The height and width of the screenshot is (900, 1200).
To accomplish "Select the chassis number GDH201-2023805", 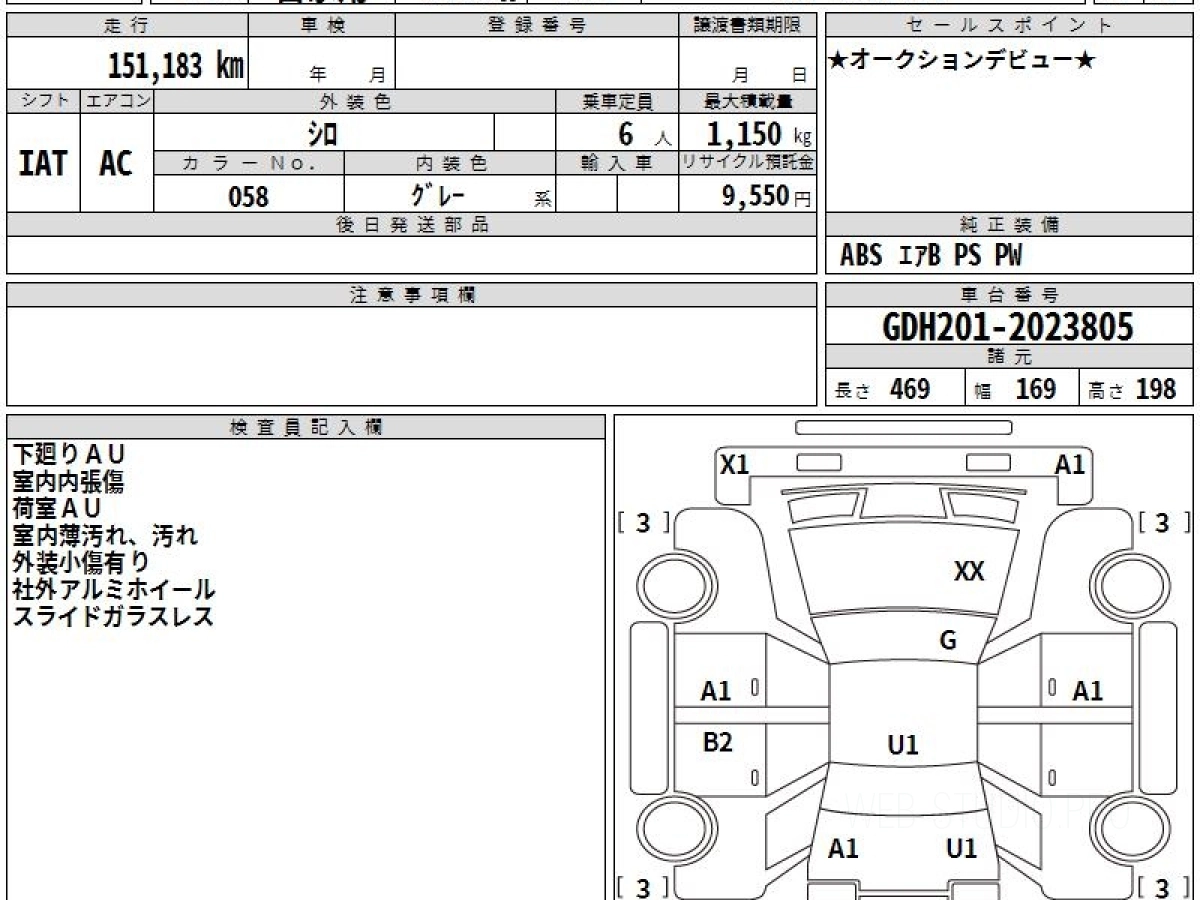I will [1009, 327].
